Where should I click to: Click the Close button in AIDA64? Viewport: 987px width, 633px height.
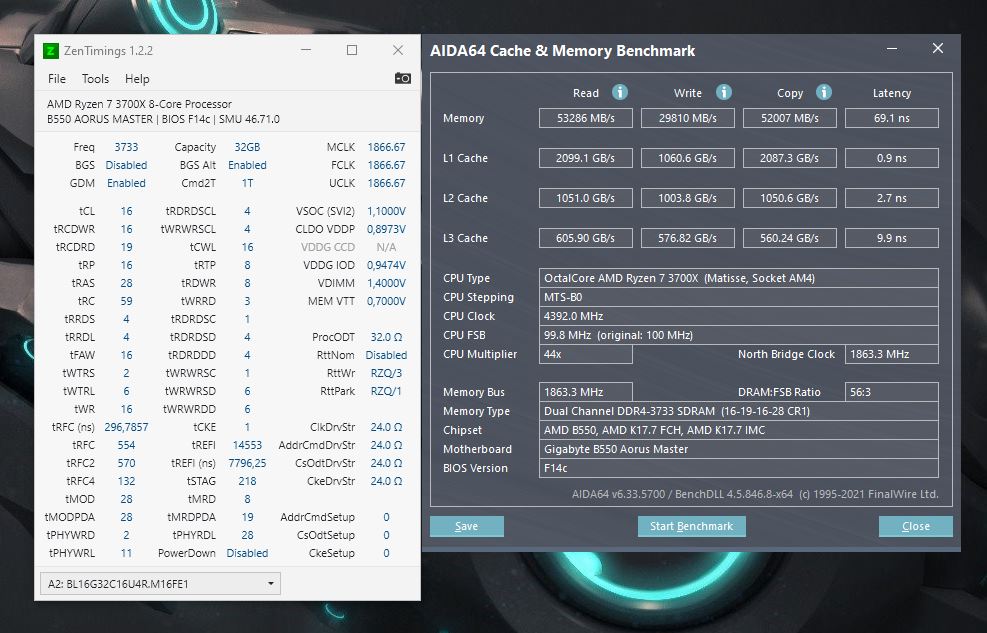point(915,527)
